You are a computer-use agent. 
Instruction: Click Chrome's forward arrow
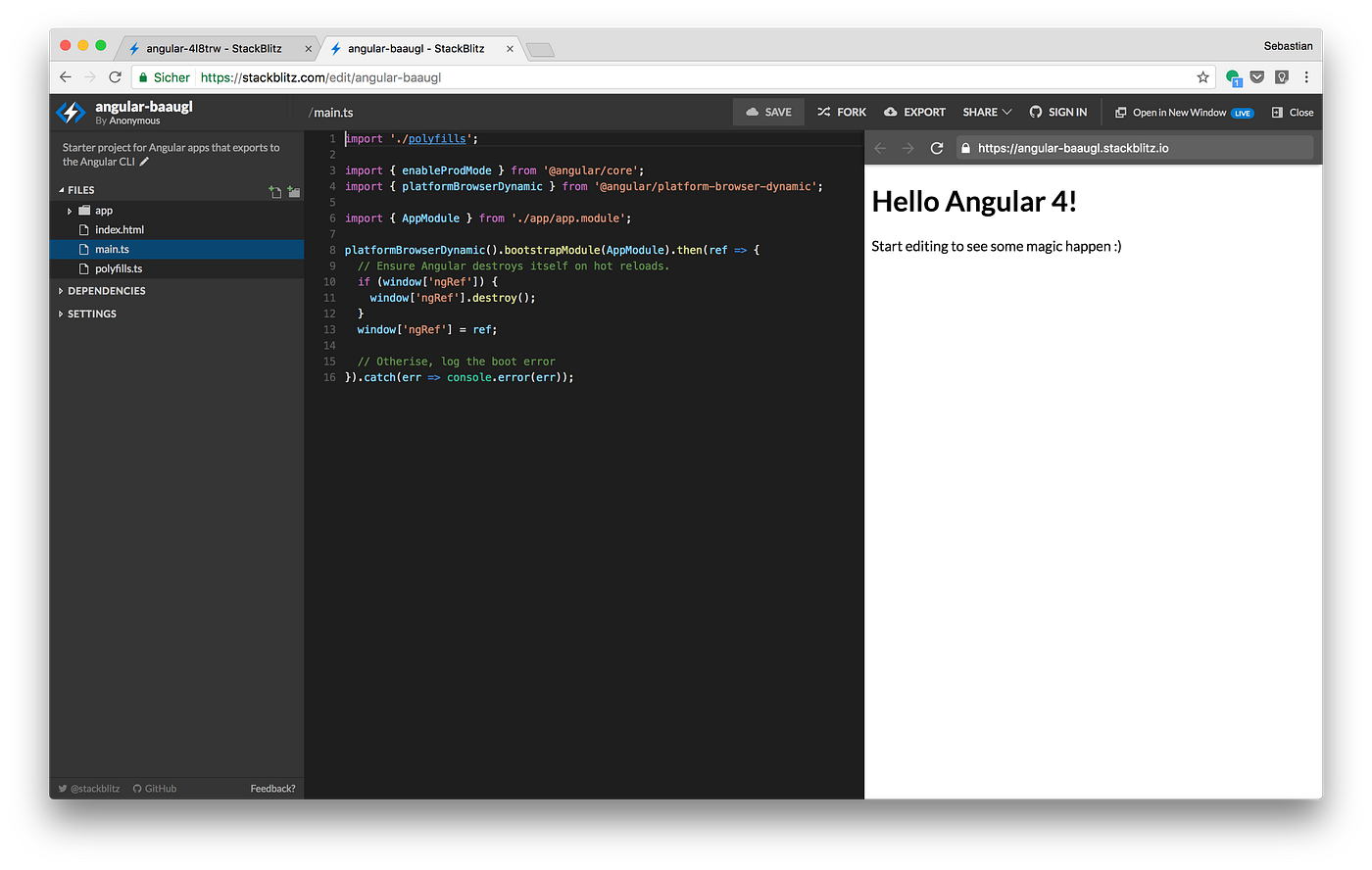tap(90, 76)
